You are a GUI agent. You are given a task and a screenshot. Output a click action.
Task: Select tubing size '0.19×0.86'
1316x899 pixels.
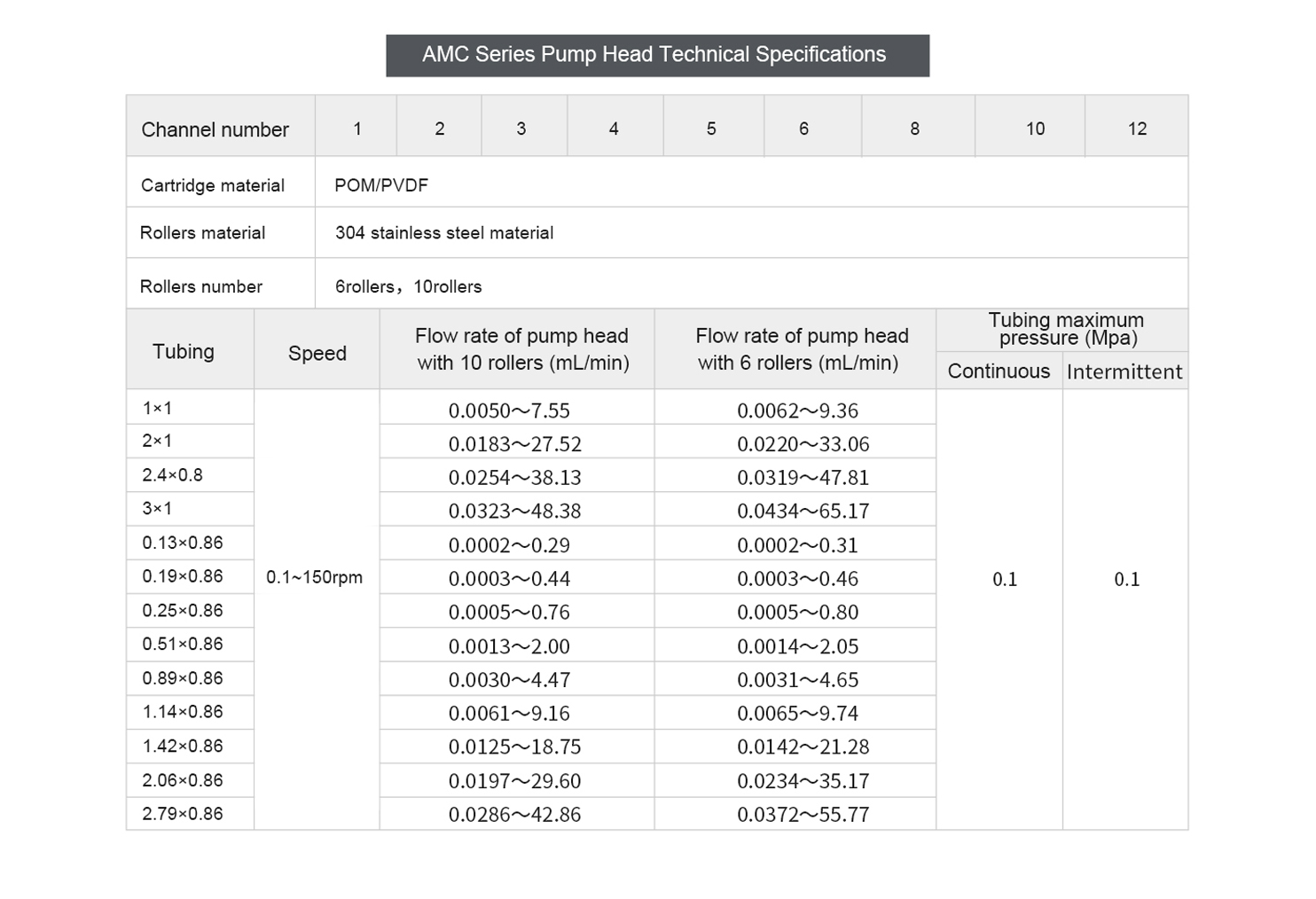pyautogui.click(x=183, y=575)
